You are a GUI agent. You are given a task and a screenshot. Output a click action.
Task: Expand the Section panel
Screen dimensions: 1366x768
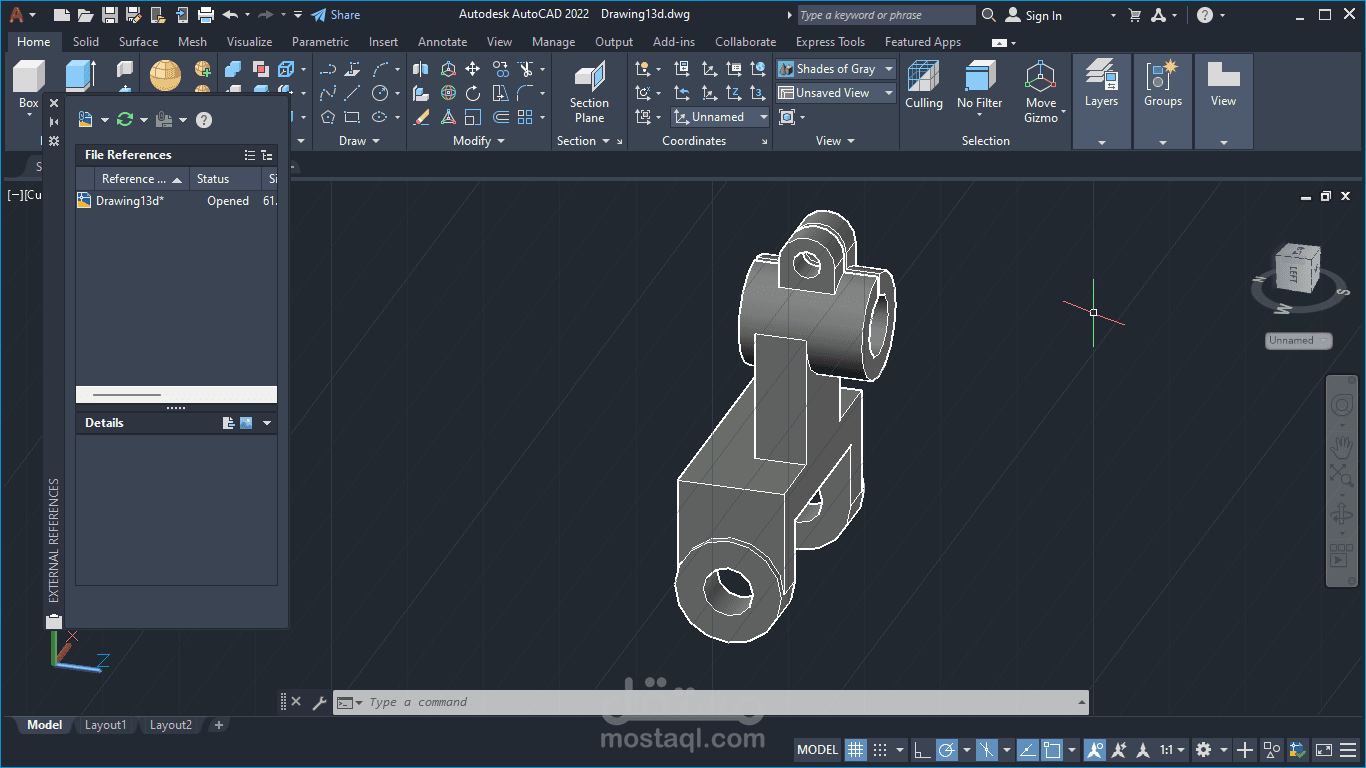[583, 141]
